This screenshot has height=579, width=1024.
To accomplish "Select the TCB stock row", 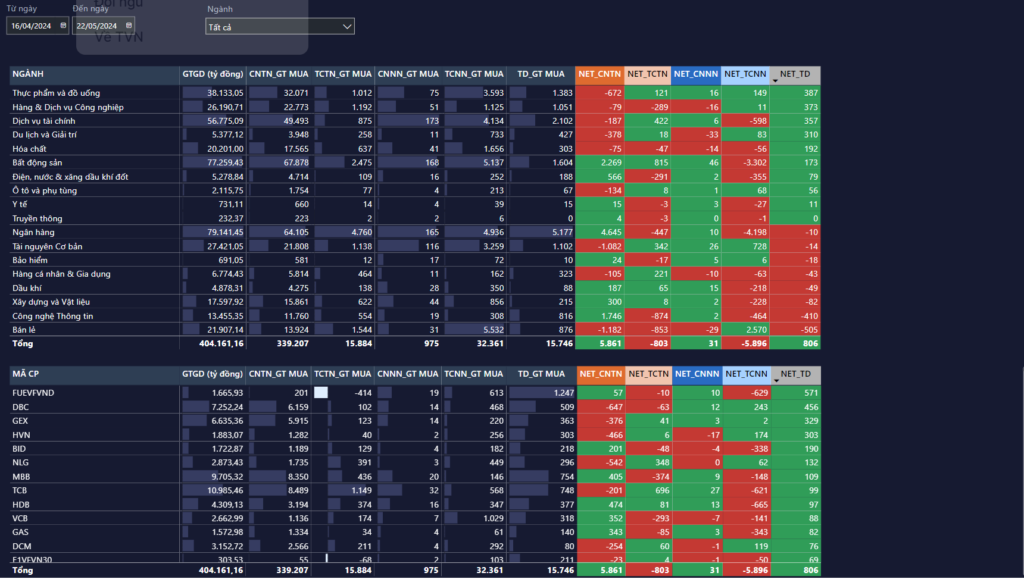I will point(20,491).
